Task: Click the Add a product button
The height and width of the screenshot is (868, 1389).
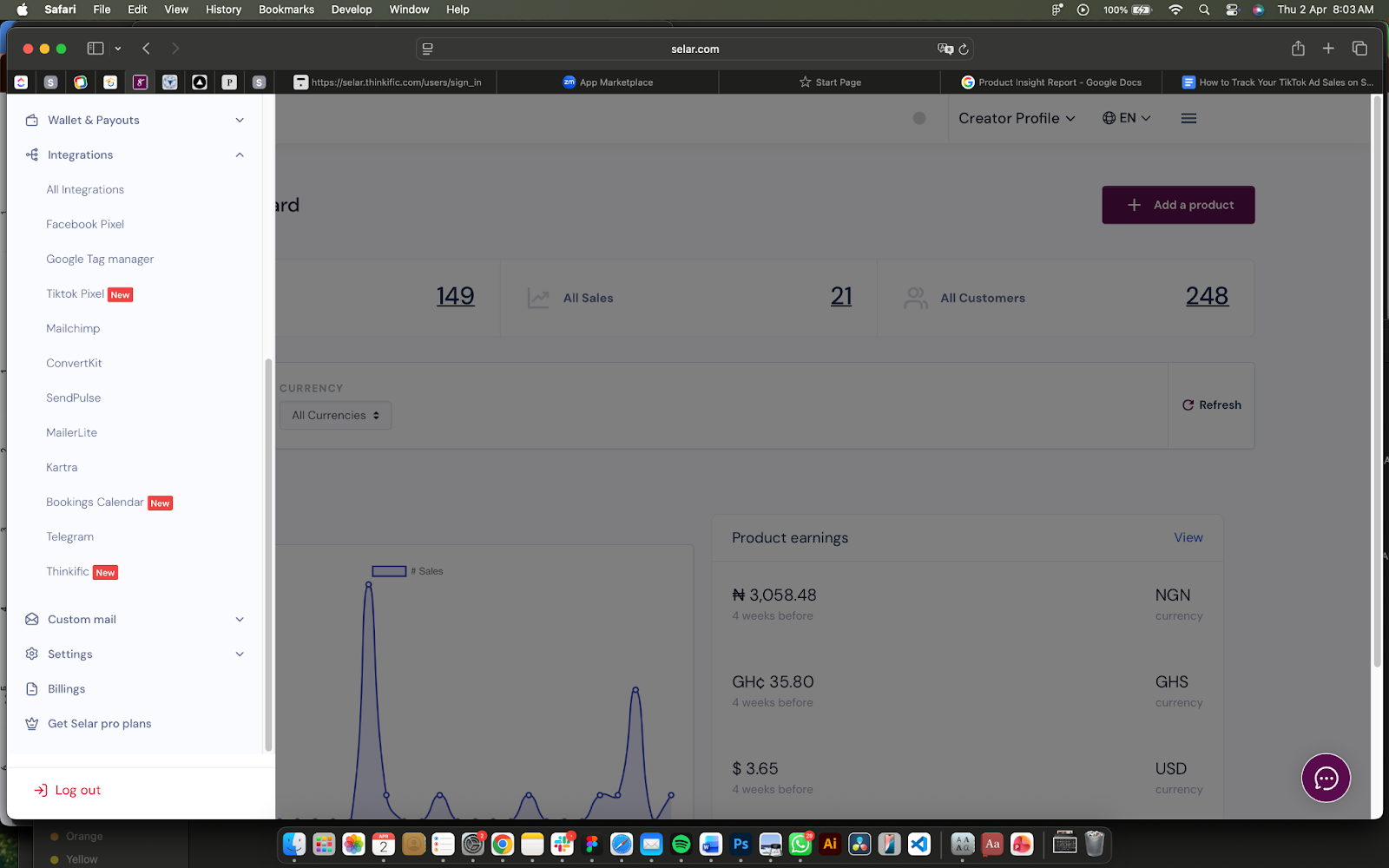Action: [1178, 205]
